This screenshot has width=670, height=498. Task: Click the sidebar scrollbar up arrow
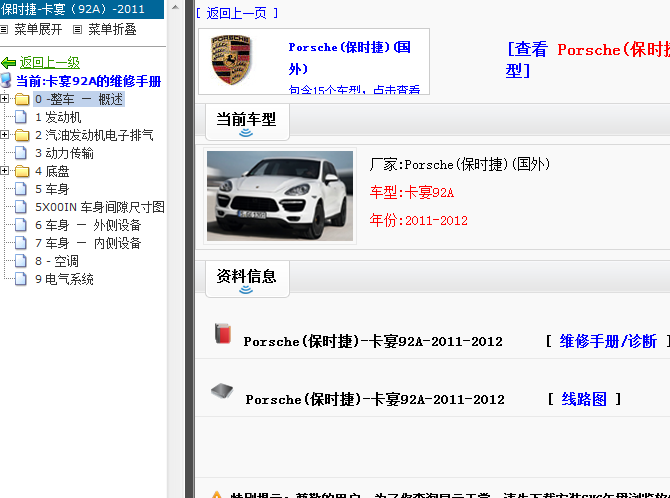175,7
